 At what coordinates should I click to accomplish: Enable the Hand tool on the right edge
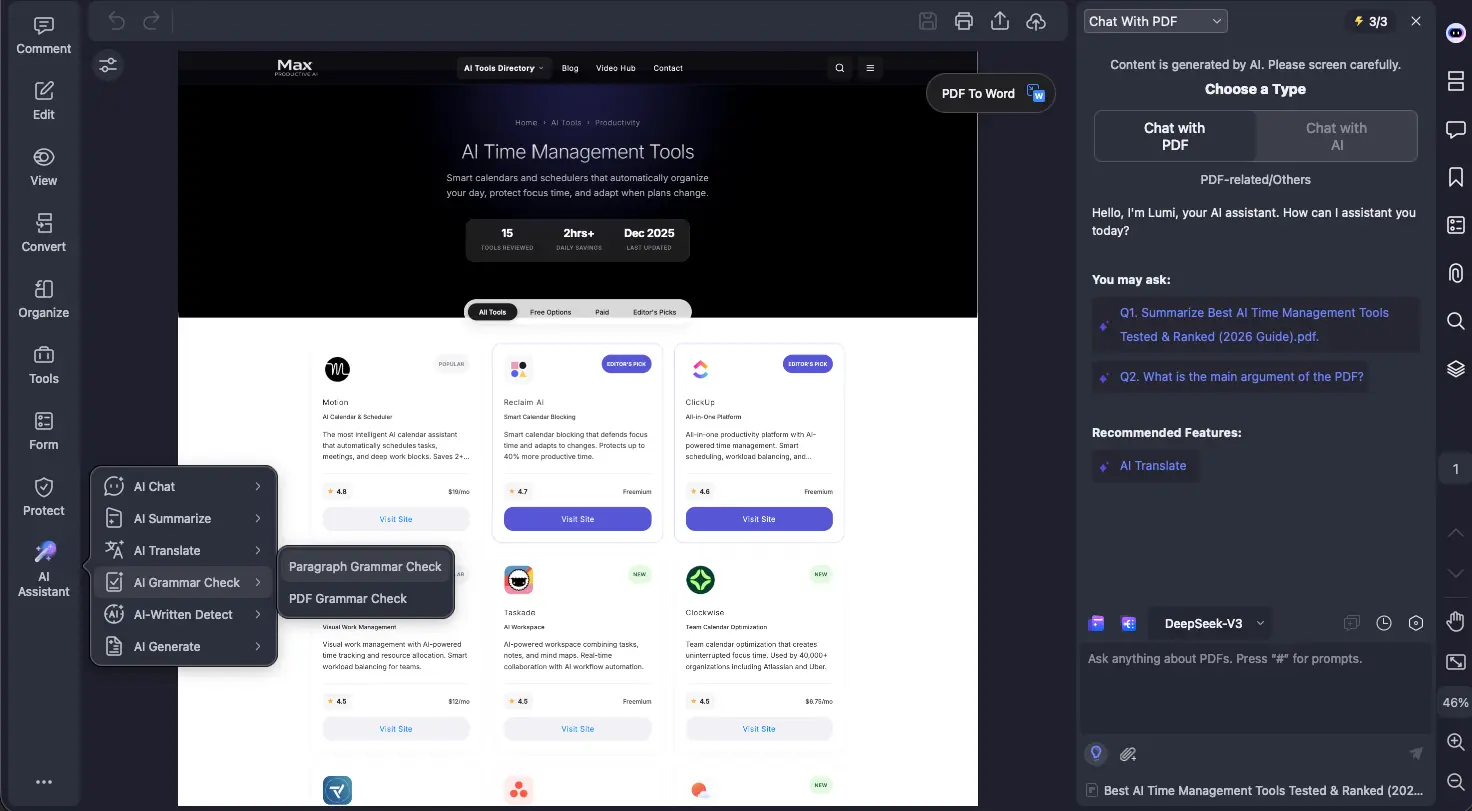point(1455,621)
